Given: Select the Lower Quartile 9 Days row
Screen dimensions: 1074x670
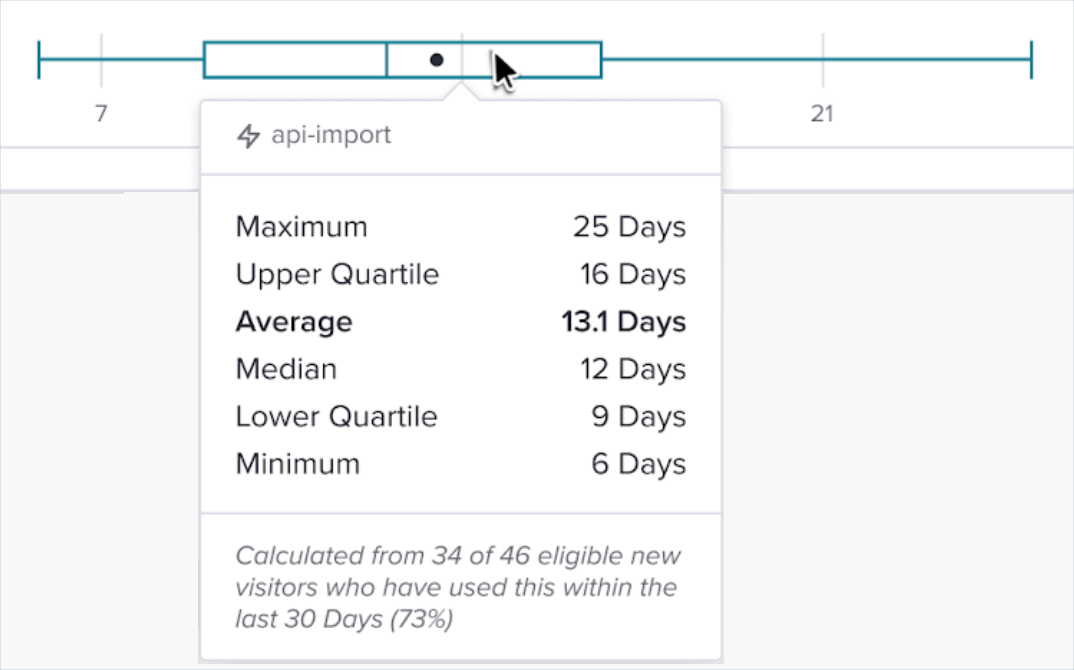Looking at the screenshot, I should (460, 416).
